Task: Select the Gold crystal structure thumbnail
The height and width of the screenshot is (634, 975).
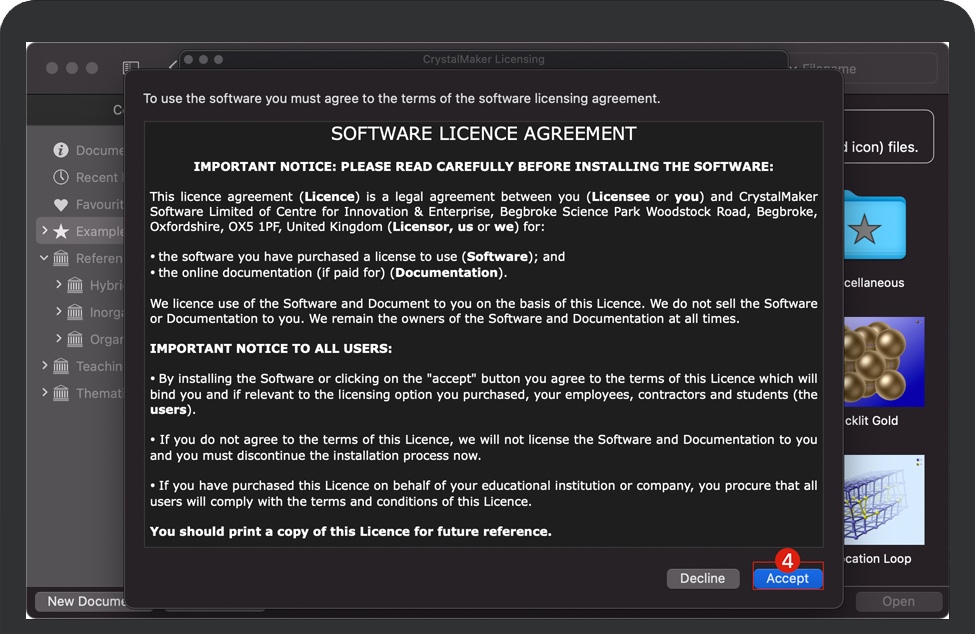Action: click(884, 362)
